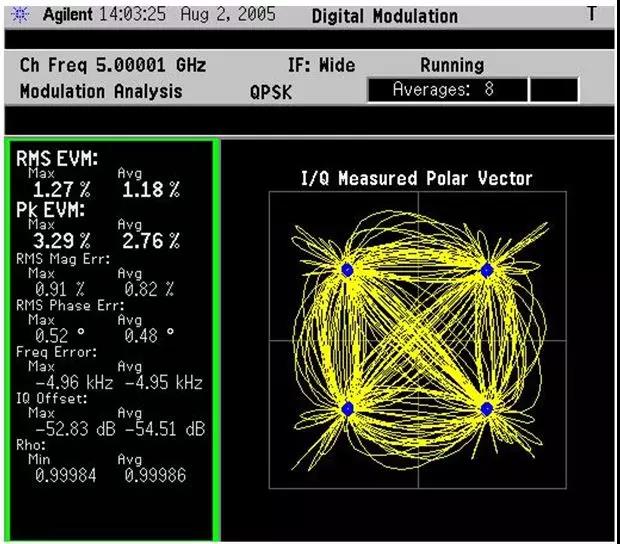Click the T indicator in title bar
The width and height of the screenshot is (620, 544).
coord(590,14)
